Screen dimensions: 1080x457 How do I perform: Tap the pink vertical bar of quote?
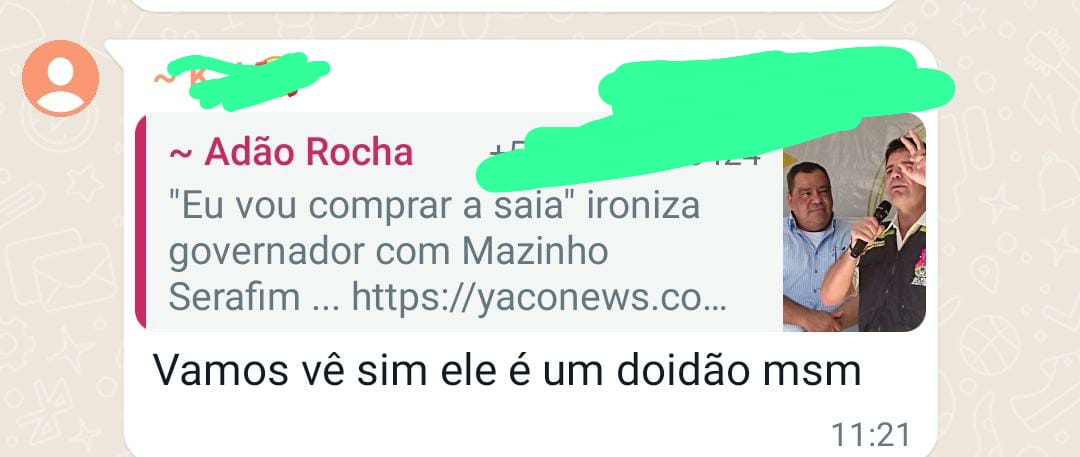(x=141, y=222)
